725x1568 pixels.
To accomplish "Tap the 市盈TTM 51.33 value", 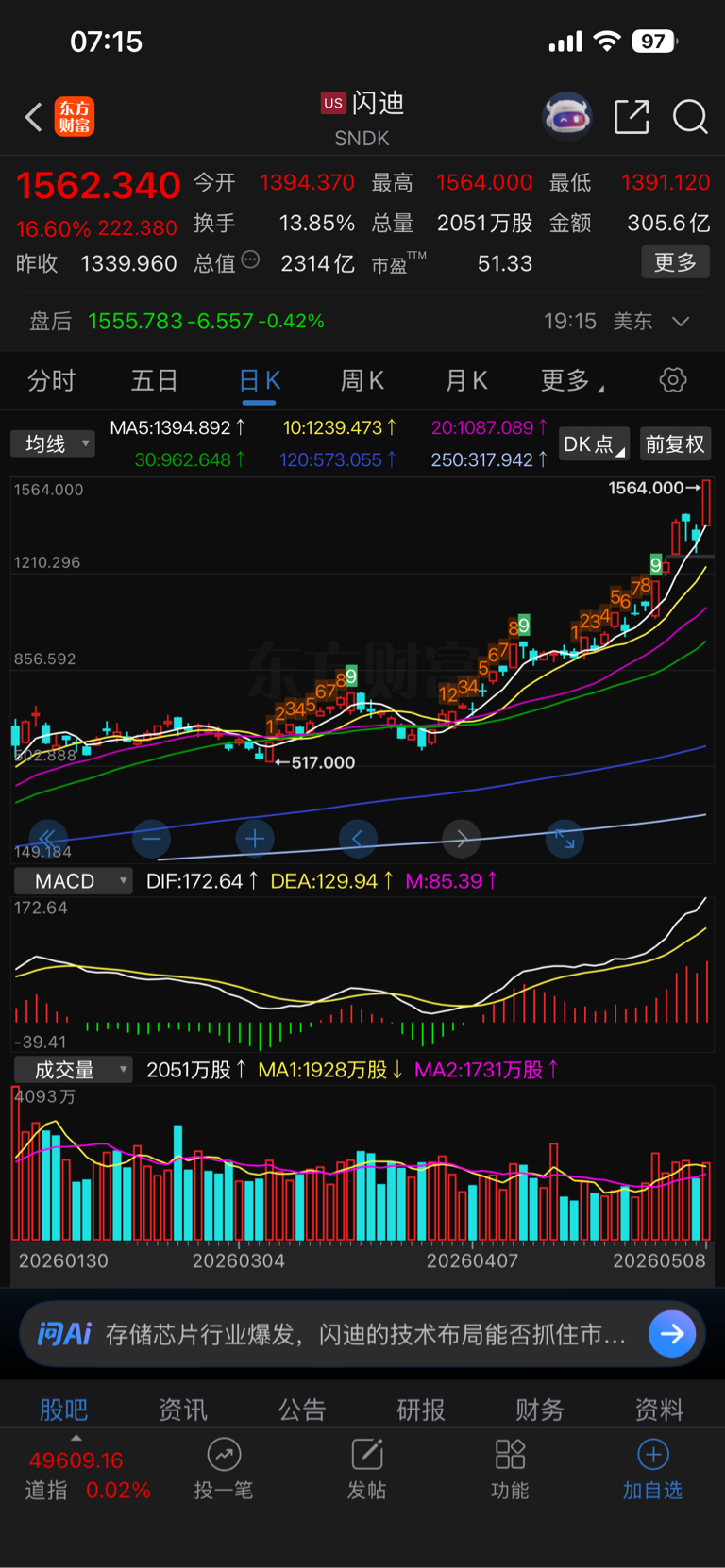I will click(452, 263).
